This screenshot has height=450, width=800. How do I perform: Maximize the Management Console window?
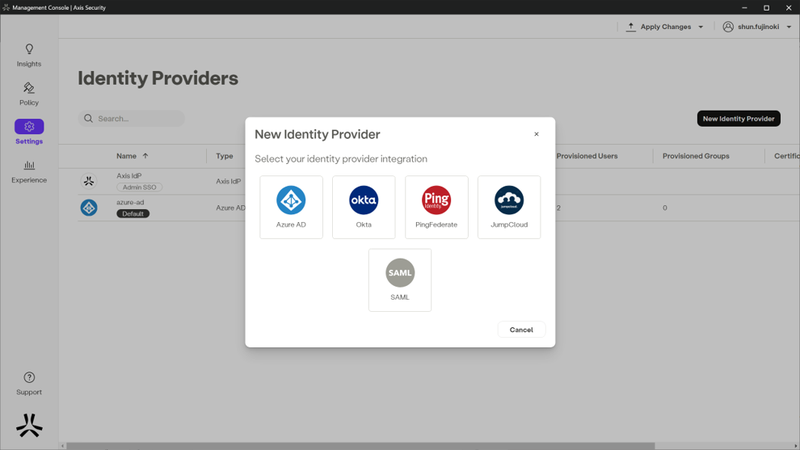pyautogui.click(x=766, y=8)
